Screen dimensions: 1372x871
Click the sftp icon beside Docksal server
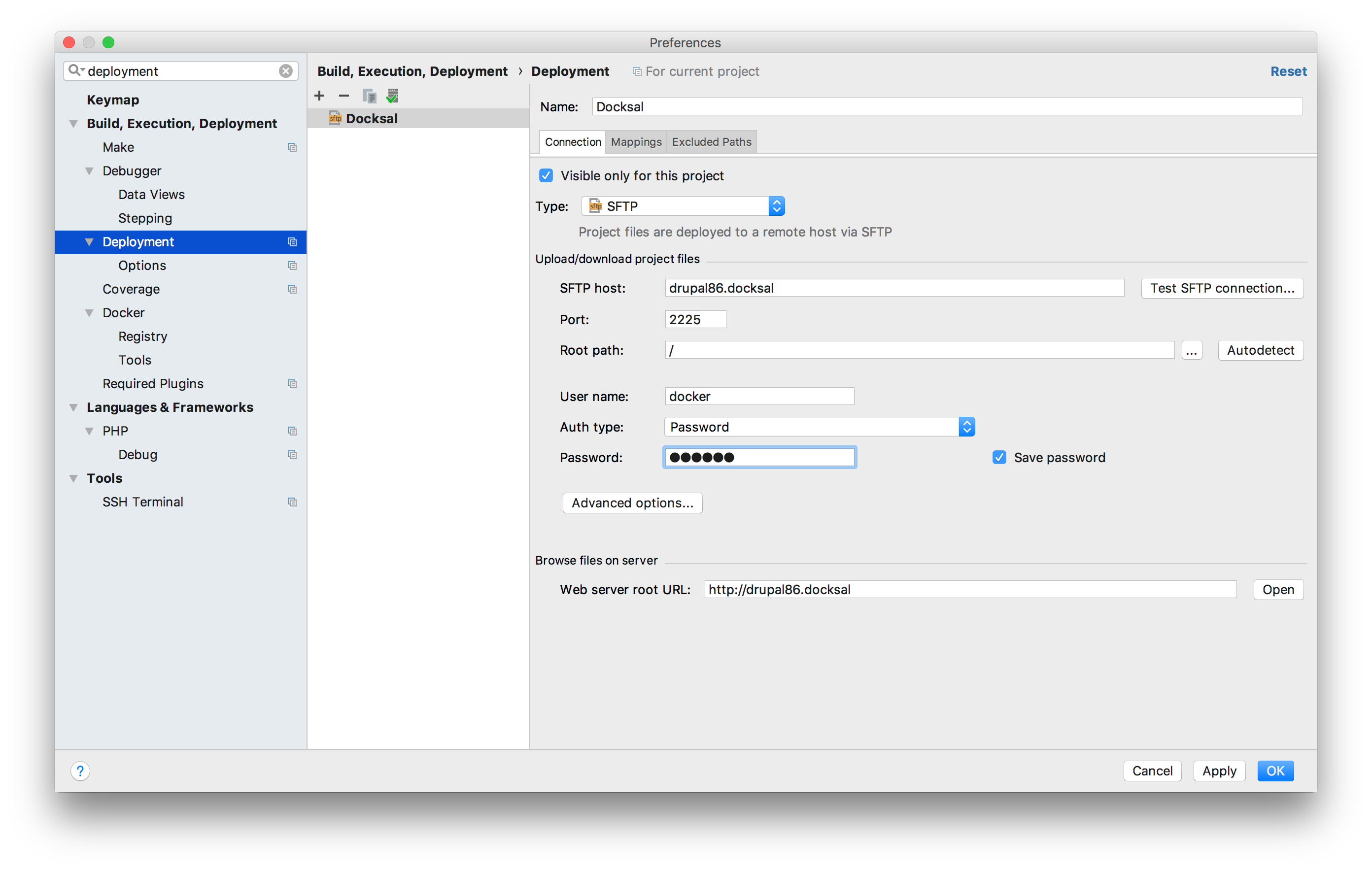tap(335, 118)
